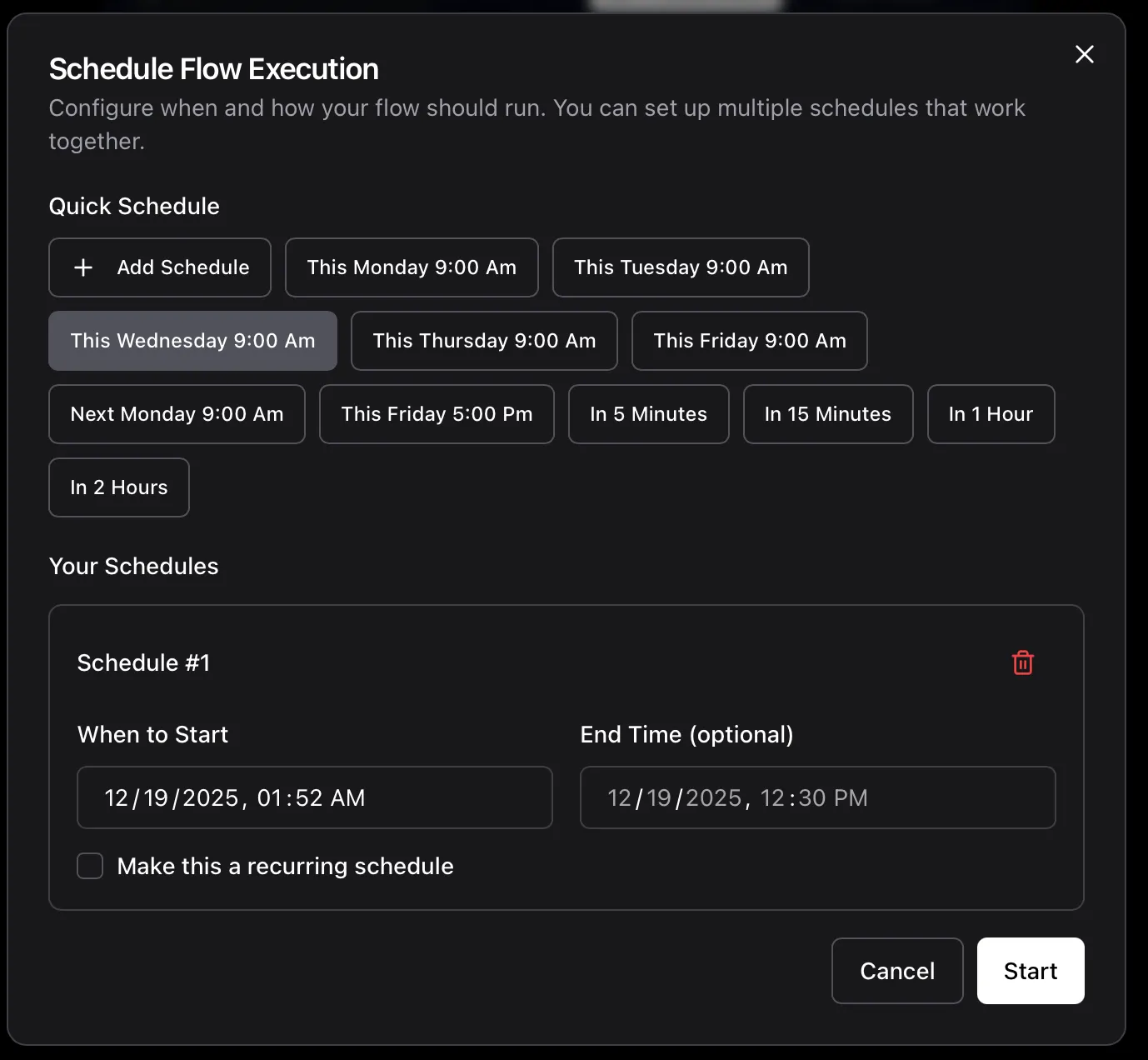Click the X to close the dialog
This screenshot has width=1148, height=1060.
click(x=1084, y=54)
